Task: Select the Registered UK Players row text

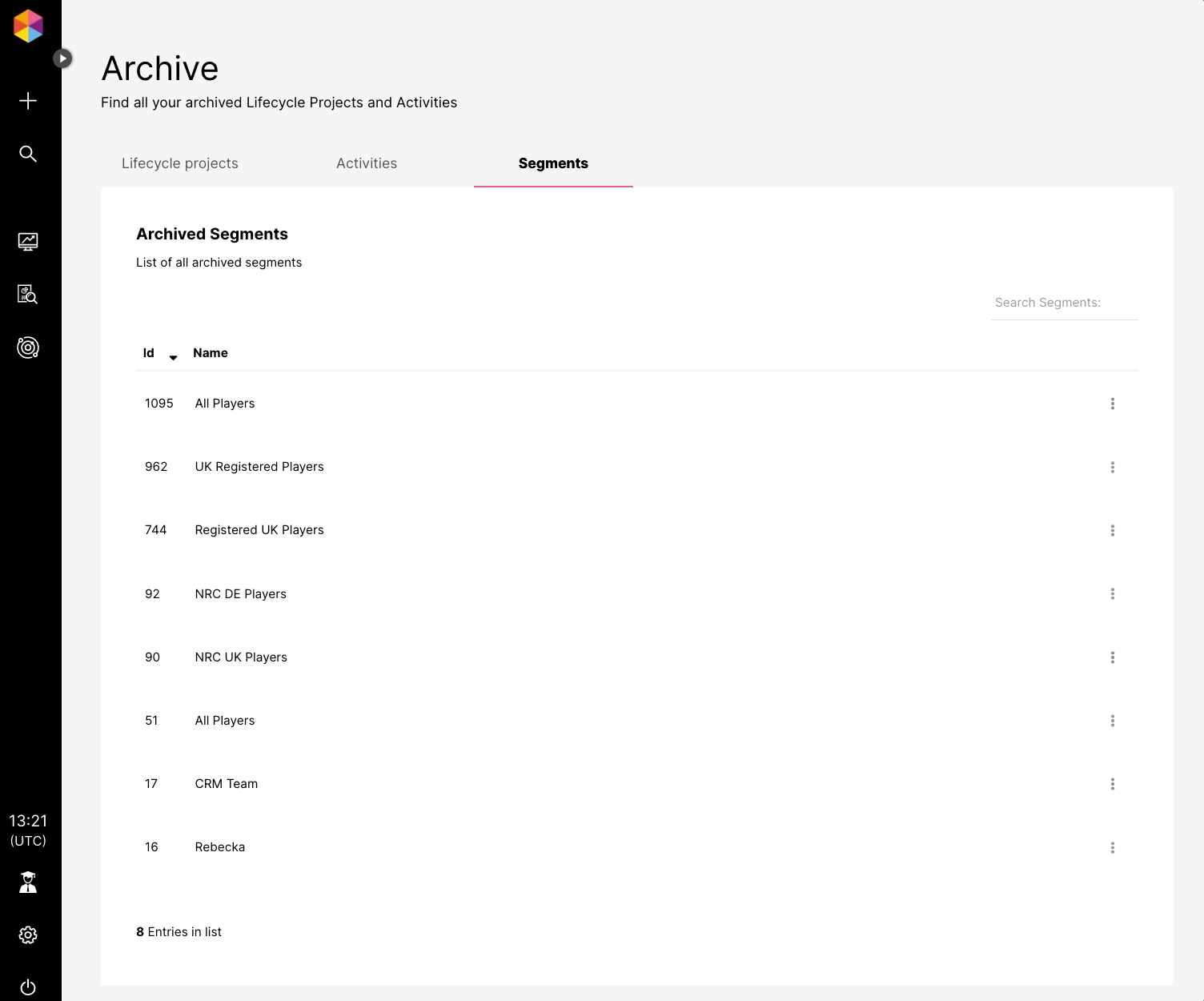Action: 259,530
